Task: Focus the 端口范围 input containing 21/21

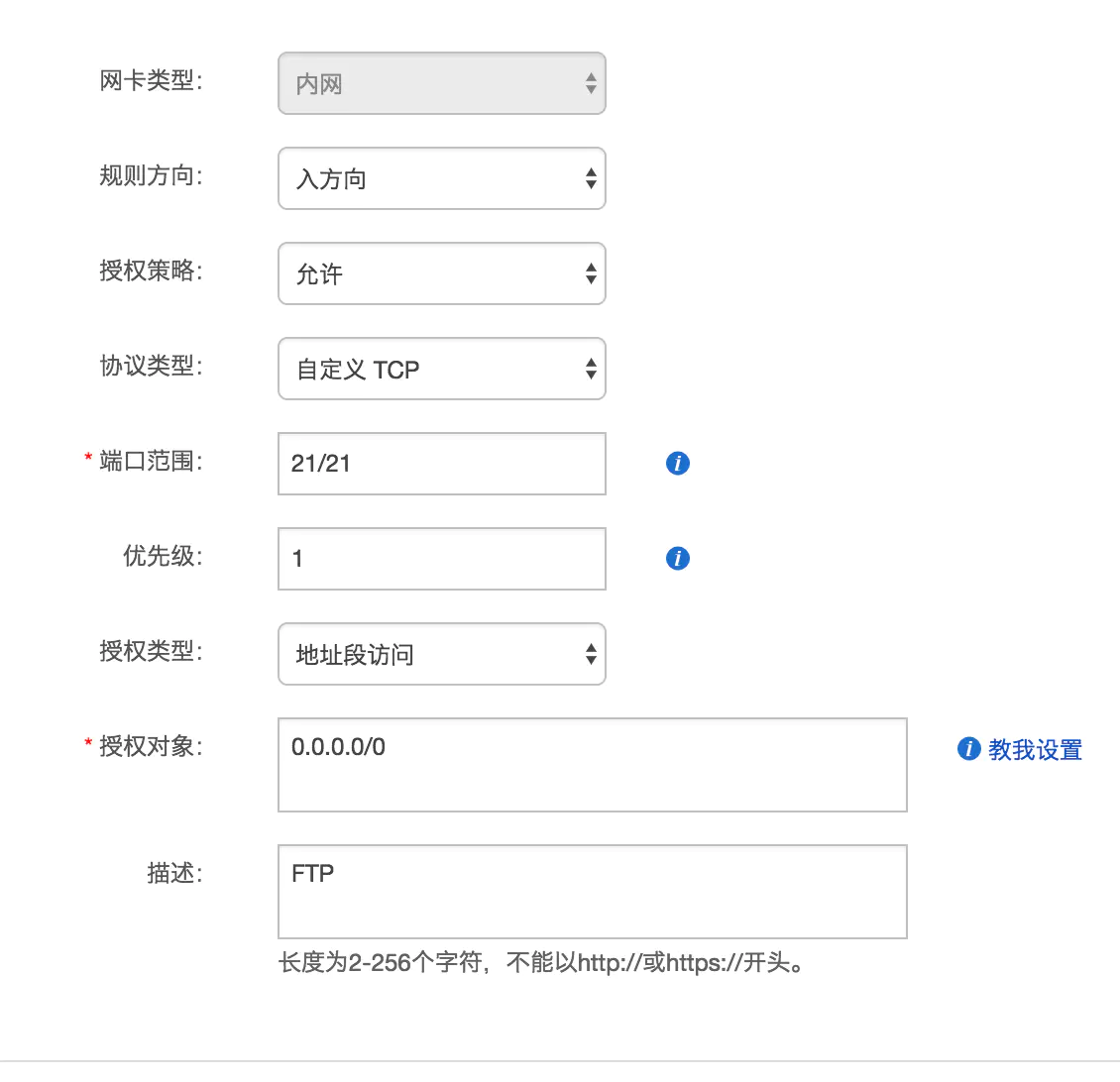Action: click(x=441, y=464)
